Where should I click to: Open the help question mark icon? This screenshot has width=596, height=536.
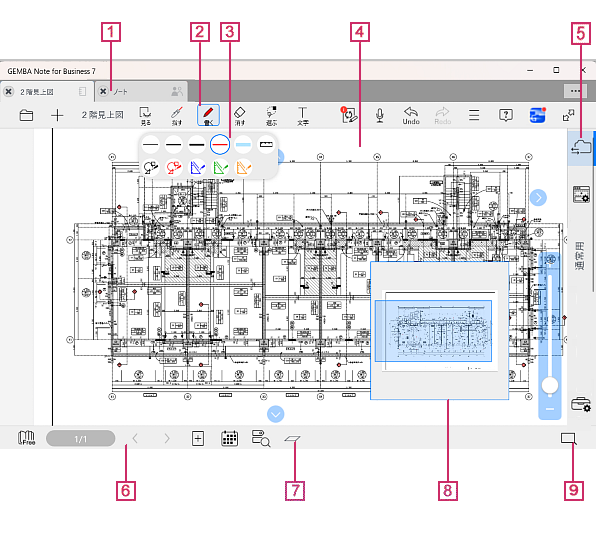[506, 115]
